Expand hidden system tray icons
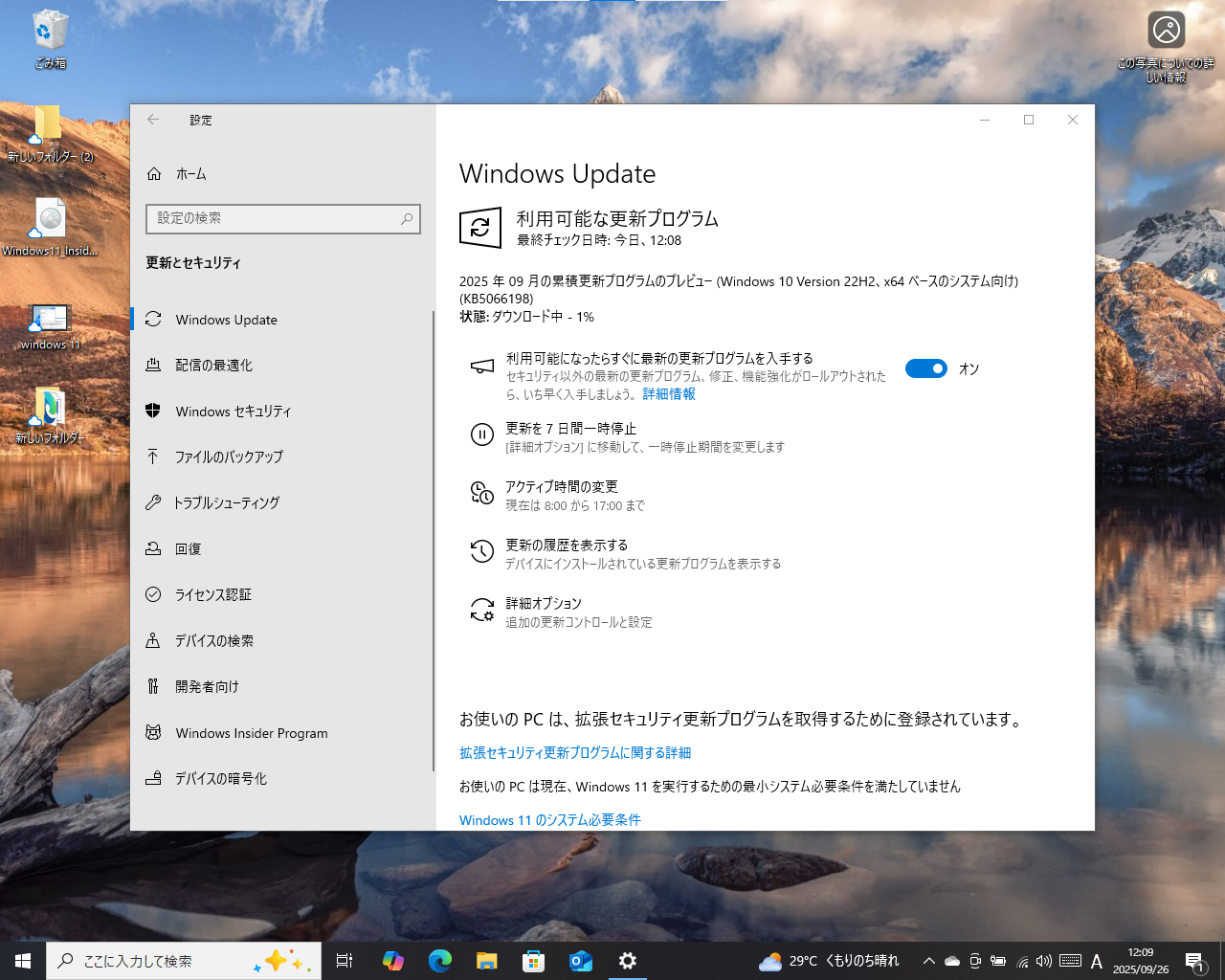The height and width of the screenshot is (980, 1225). point(928,961)
